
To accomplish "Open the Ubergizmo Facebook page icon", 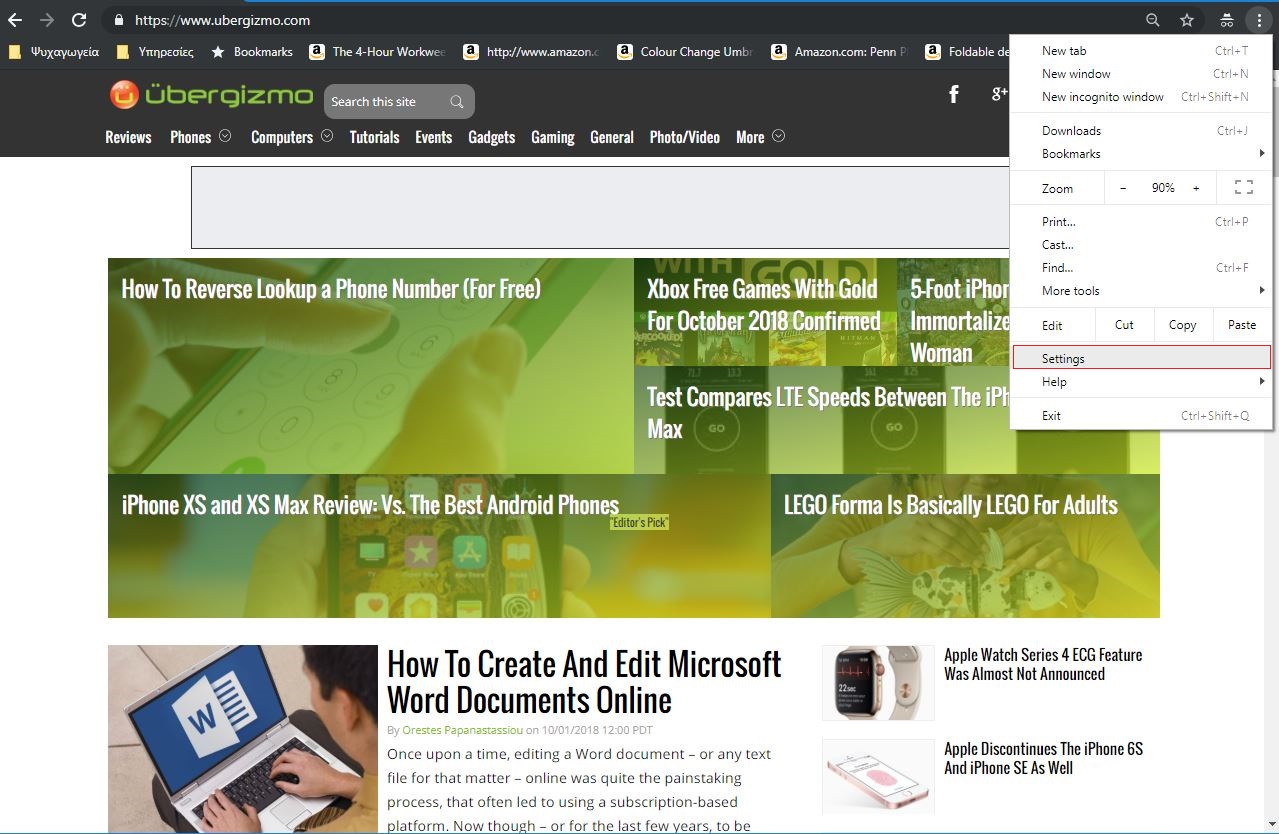I will click(954, 94).
